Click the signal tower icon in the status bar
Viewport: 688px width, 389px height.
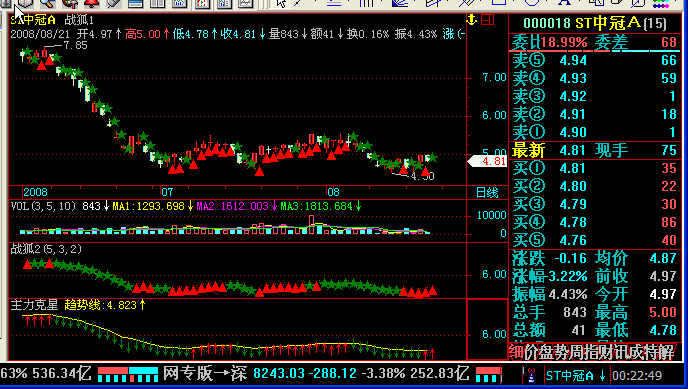(531, 376)
